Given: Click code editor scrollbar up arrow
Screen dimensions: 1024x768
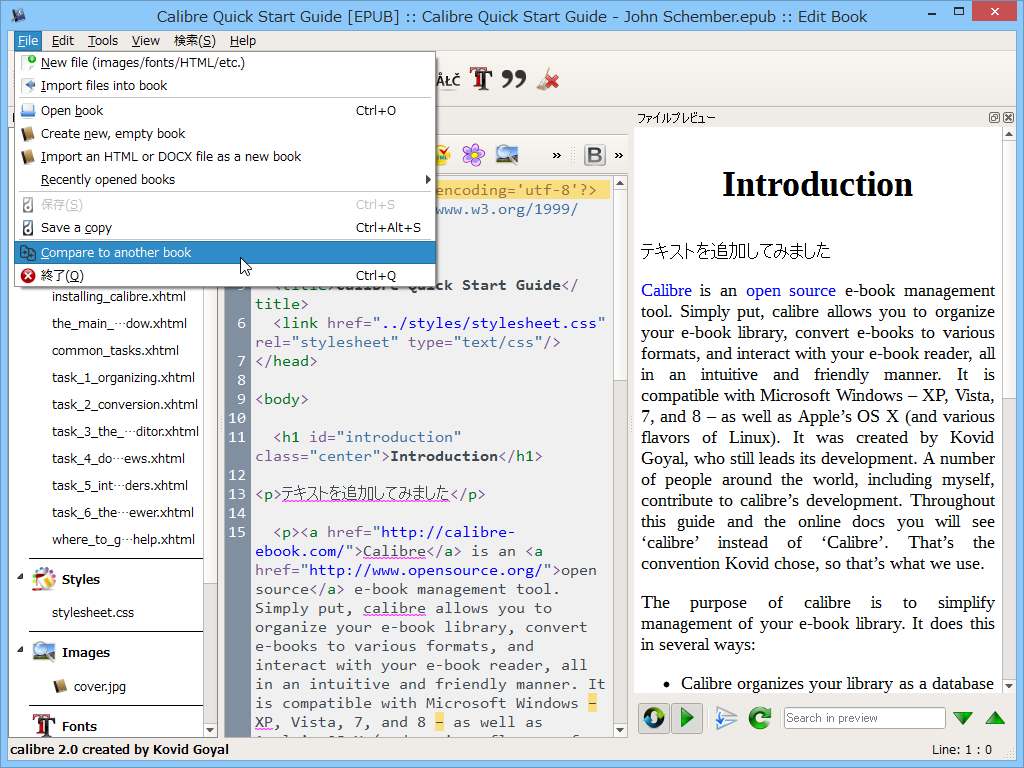Looking at the screenshot, I should [x=620, y=184].
